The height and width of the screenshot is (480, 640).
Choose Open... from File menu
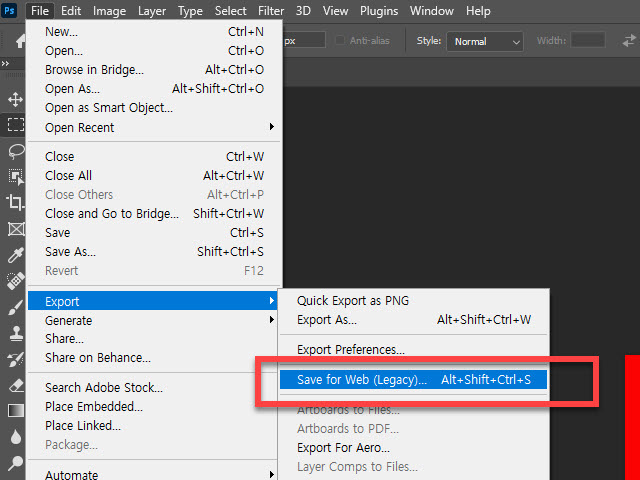154,51
